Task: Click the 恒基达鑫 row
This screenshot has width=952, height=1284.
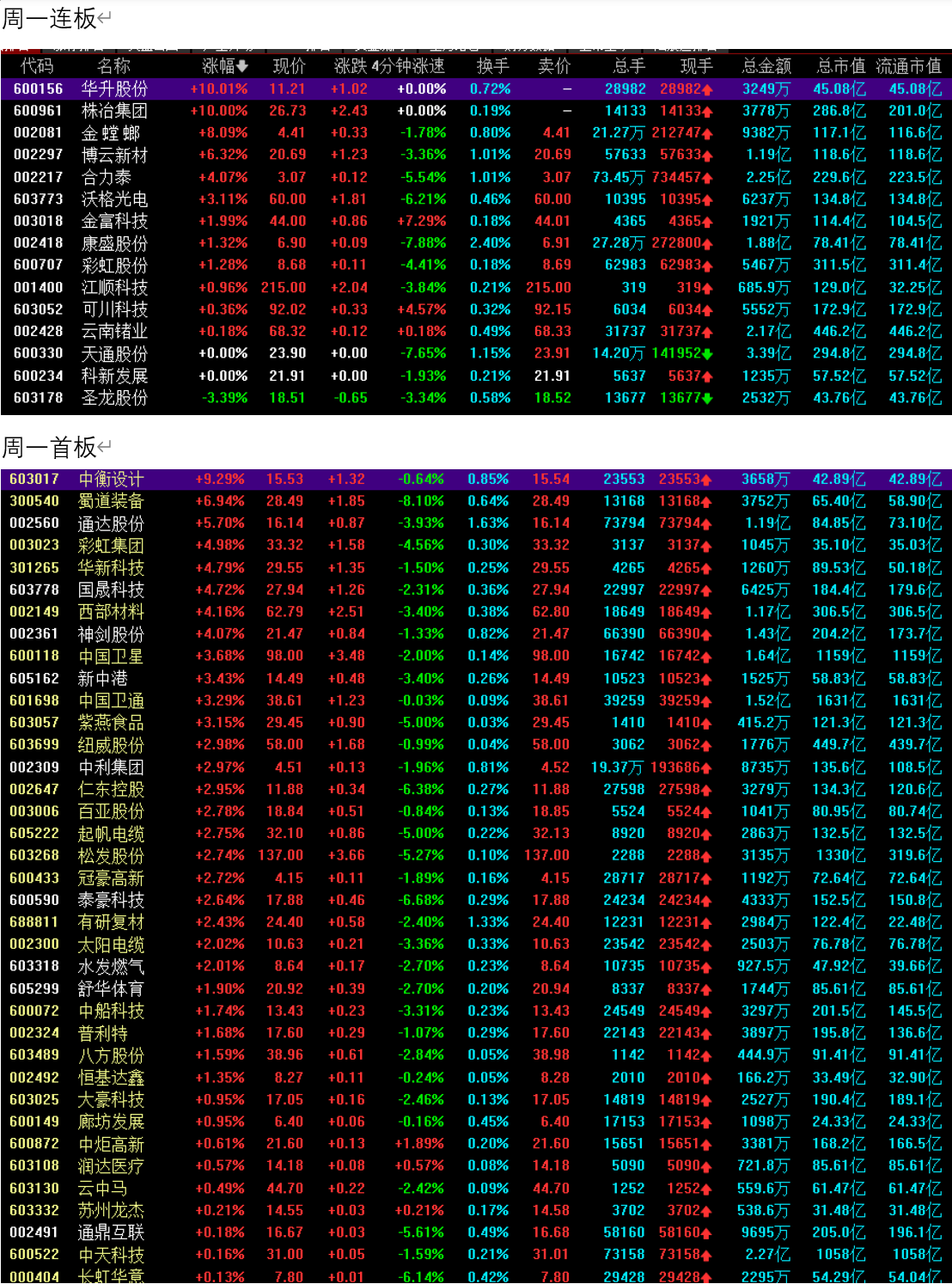Action: (x=476, y=1078)
